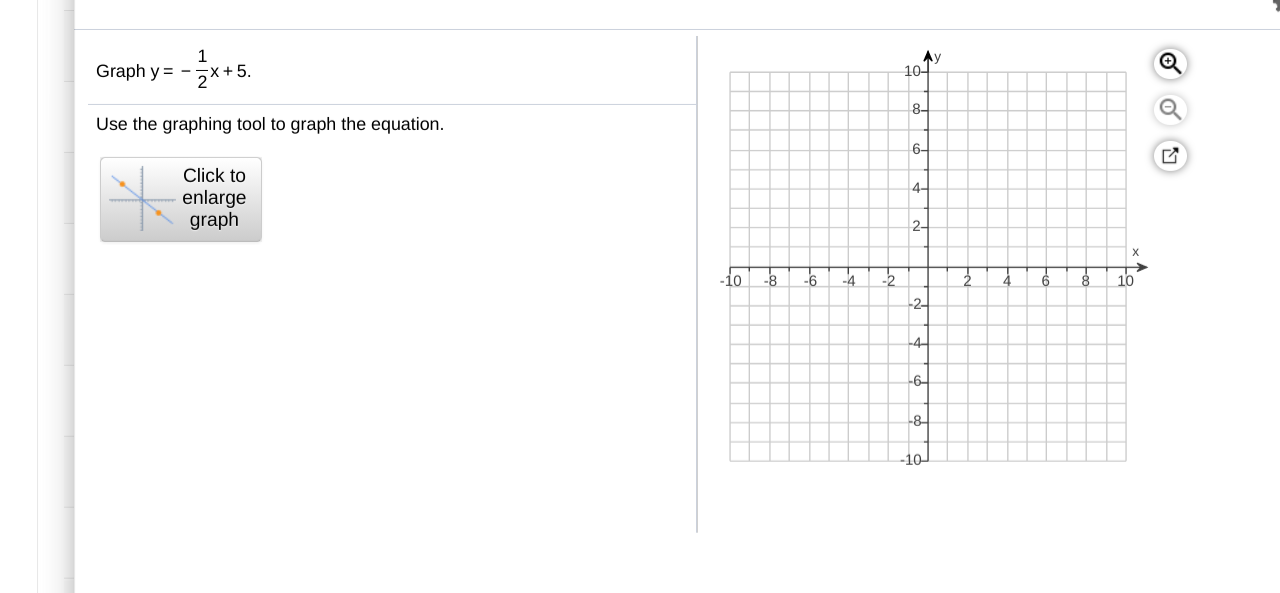Click the x-axis arrow at right of graph

point(1143,267)
